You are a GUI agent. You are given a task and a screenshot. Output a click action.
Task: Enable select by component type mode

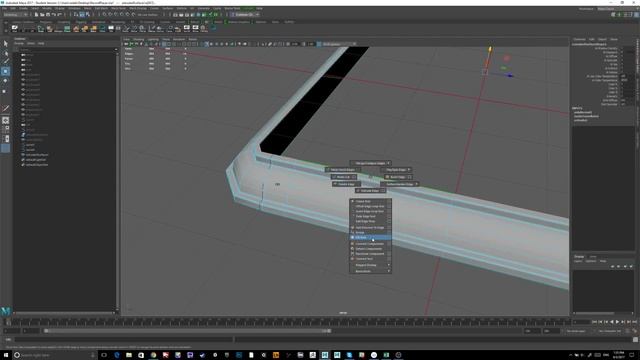(x=88, y=14)
